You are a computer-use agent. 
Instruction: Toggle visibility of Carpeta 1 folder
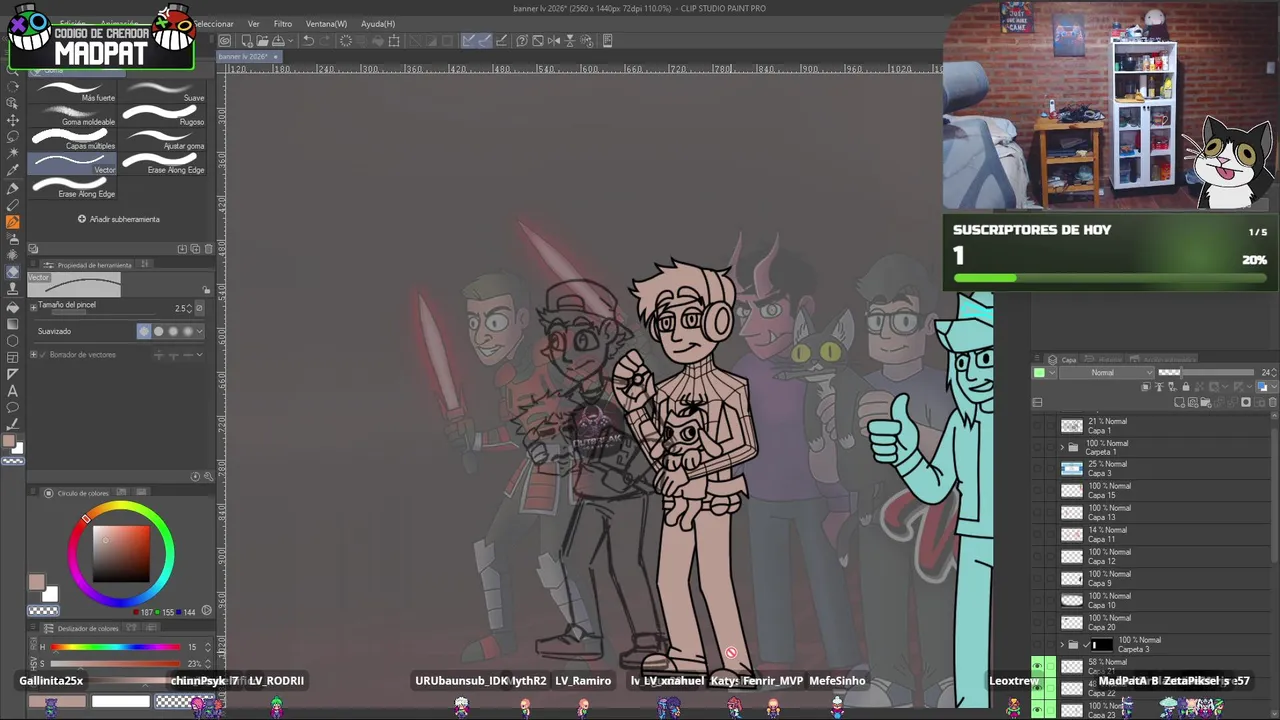pyautogui.click(x=1038, y=448)
